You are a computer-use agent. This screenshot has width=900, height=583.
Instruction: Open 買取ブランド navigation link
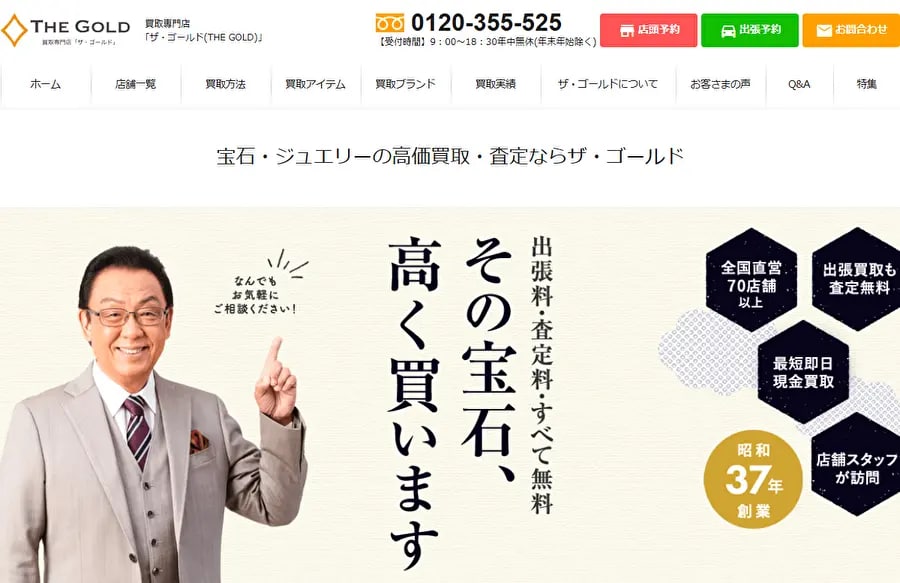point(406,84)
